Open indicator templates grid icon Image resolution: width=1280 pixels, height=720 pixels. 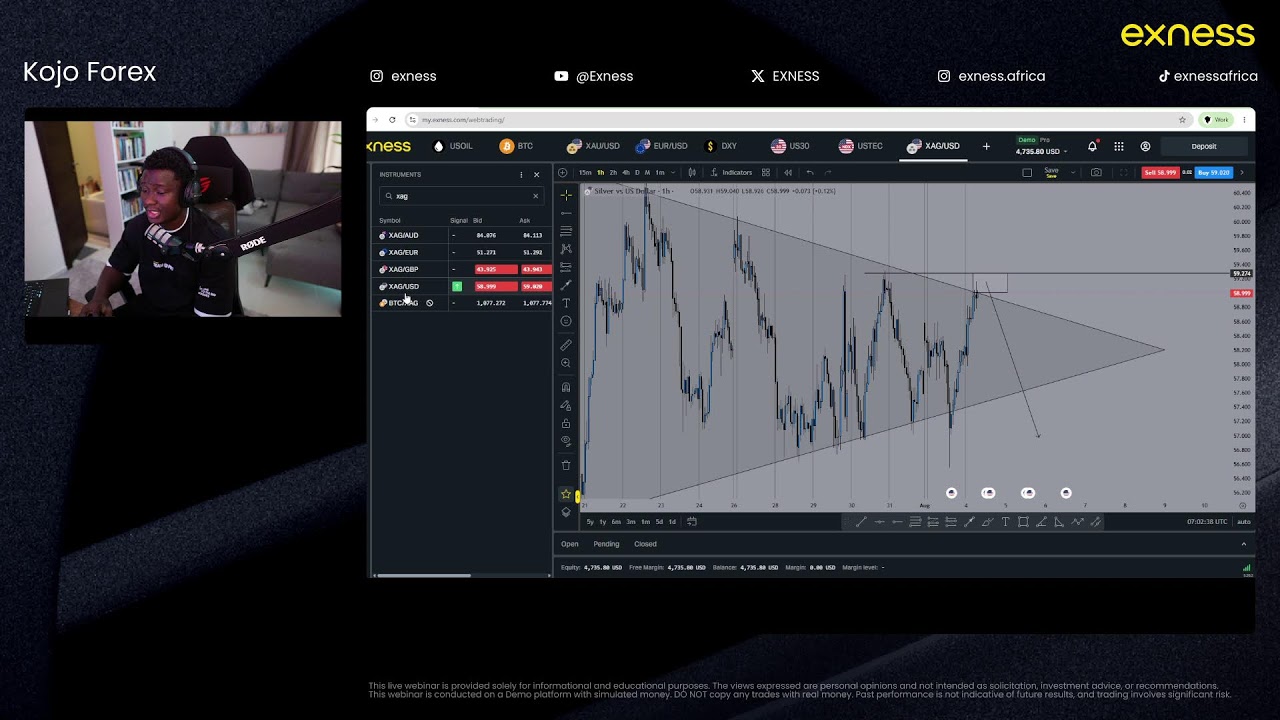[x=766, y=172]
